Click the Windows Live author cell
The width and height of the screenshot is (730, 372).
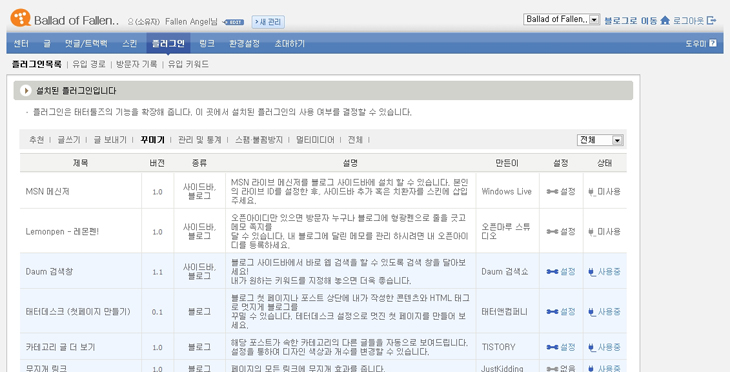pos(507,191)
